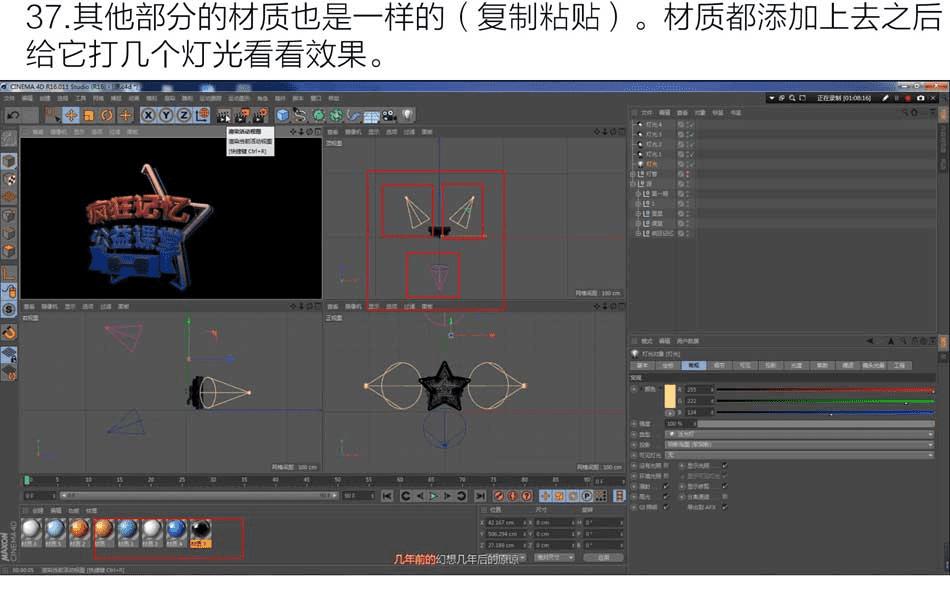This screenshot has width=950, height=594.
Task: Toggle the X axis lock
Action: 148,115
